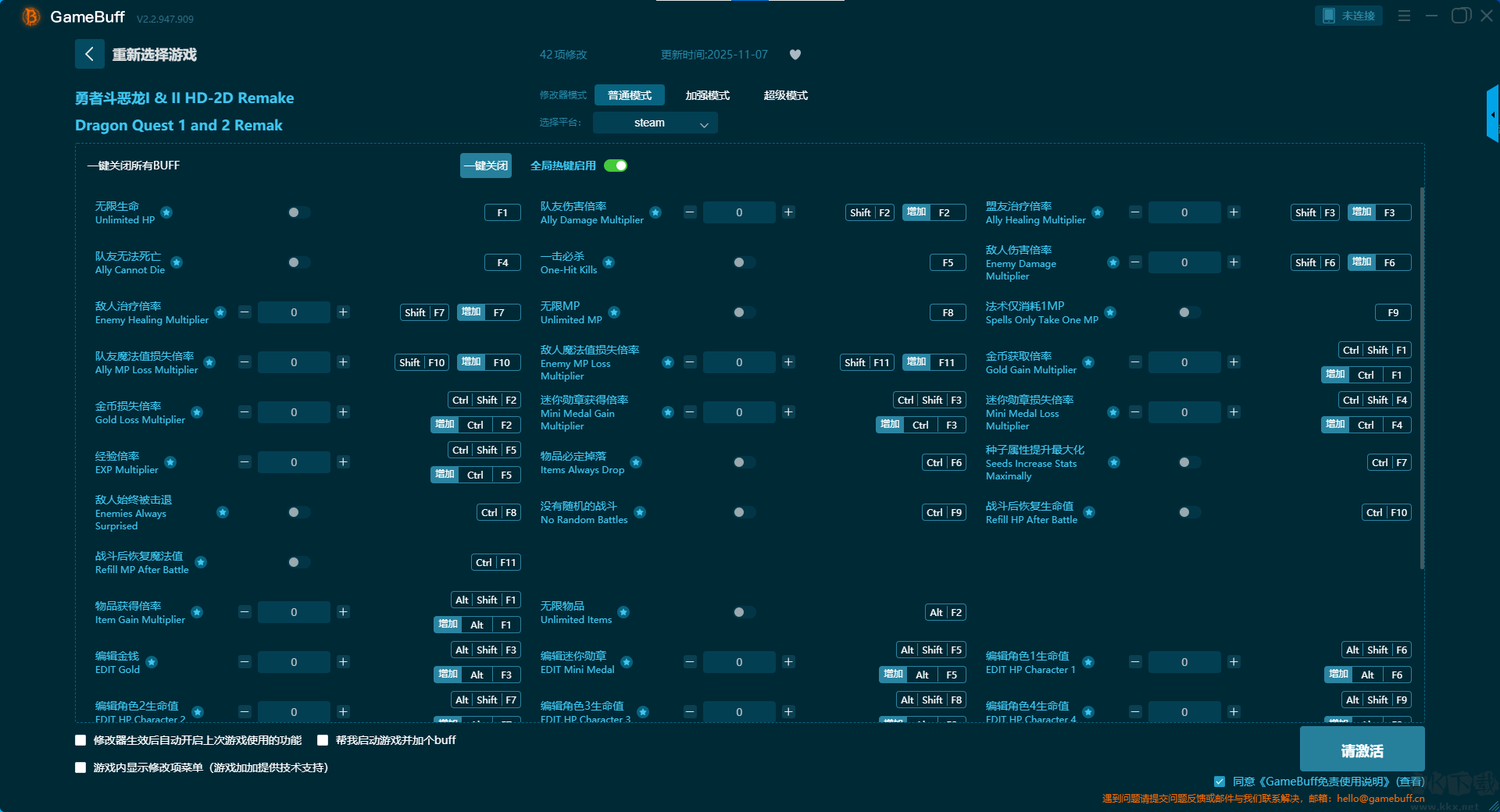The height and width of the screenshot is (812, 1500).
Task: Check the in-game trainer menu display checkbox
Action: pos(80,767)
